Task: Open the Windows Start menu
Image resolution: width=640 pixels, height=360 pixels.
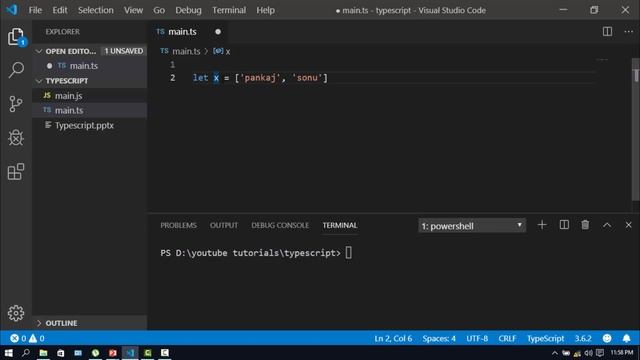Action: tap(9, 353)
